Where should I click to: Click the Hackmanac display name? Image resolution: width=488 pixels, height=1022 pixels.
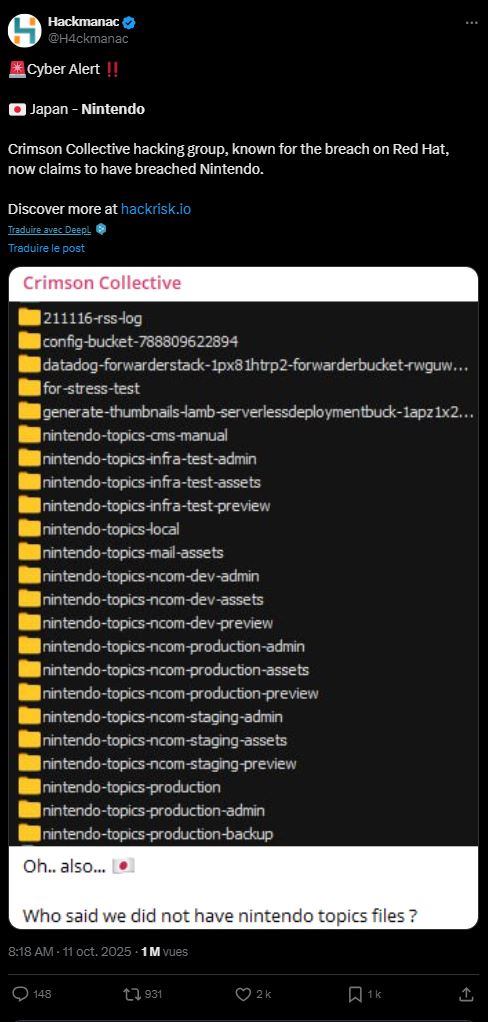(x=84, y=22)
